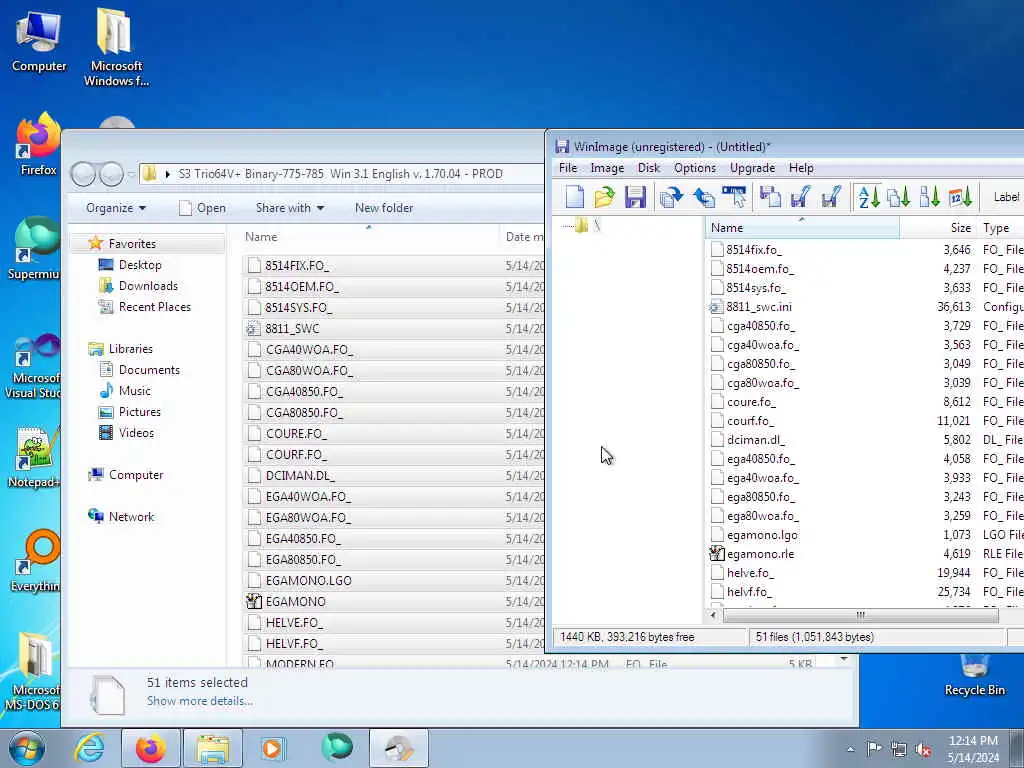The height and width of the screenshot is (768, 1024).
Task: Click the Extract files icon in WinImage toolbar
Action: tap(703, 197)
